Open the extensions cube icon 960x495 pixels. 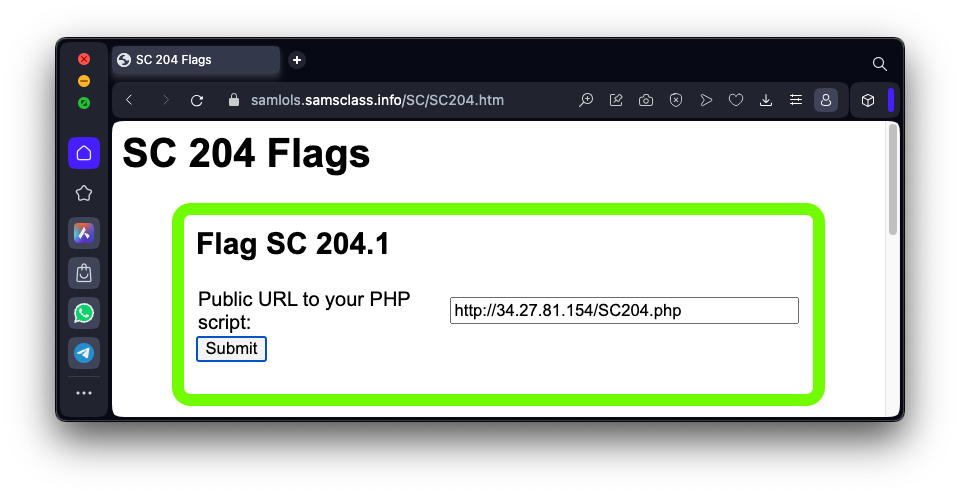868,100
